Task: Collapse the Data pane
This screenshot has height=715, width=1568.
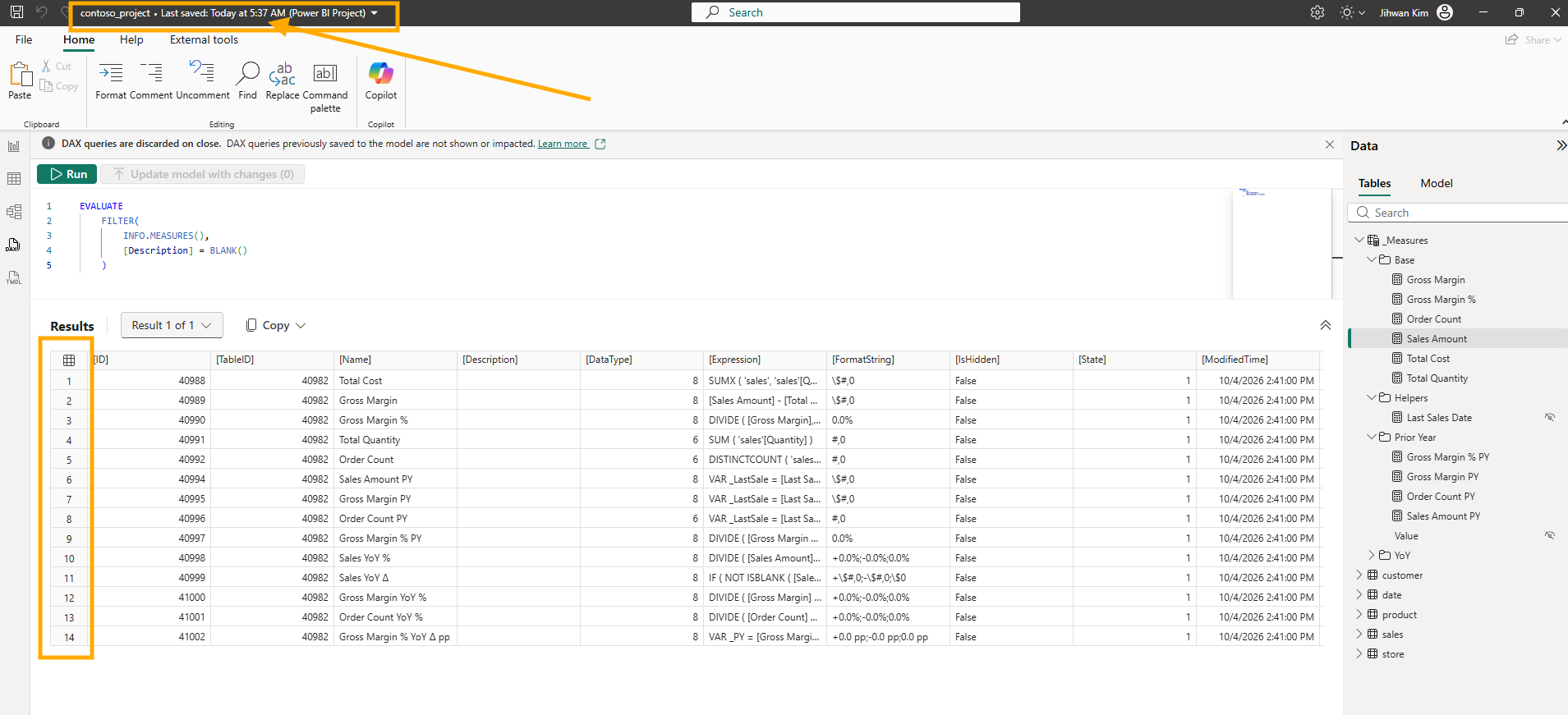Action: (1561, 145)
